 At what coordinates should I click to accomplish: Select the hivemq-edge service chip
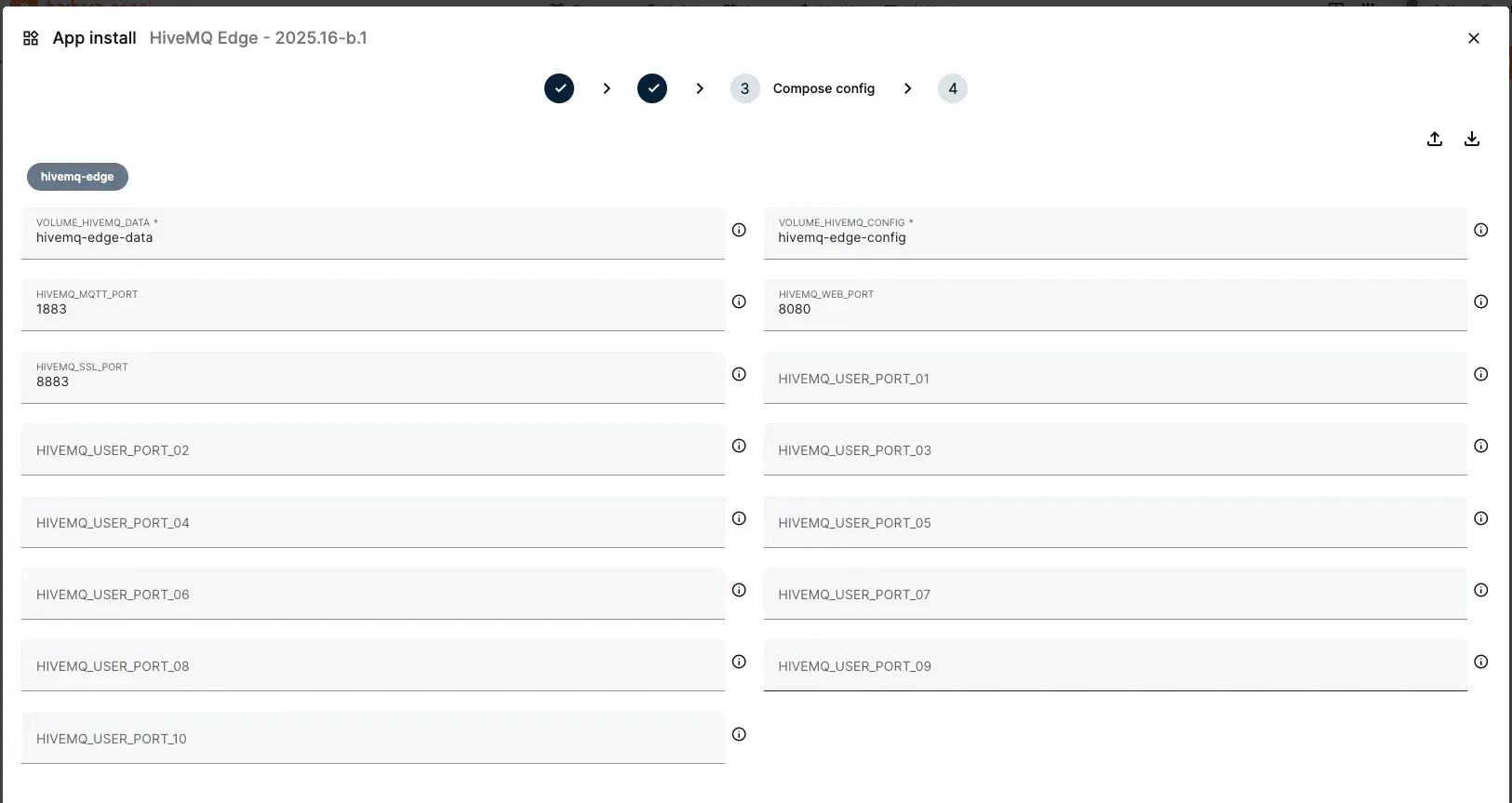click(x=77, y=177)
